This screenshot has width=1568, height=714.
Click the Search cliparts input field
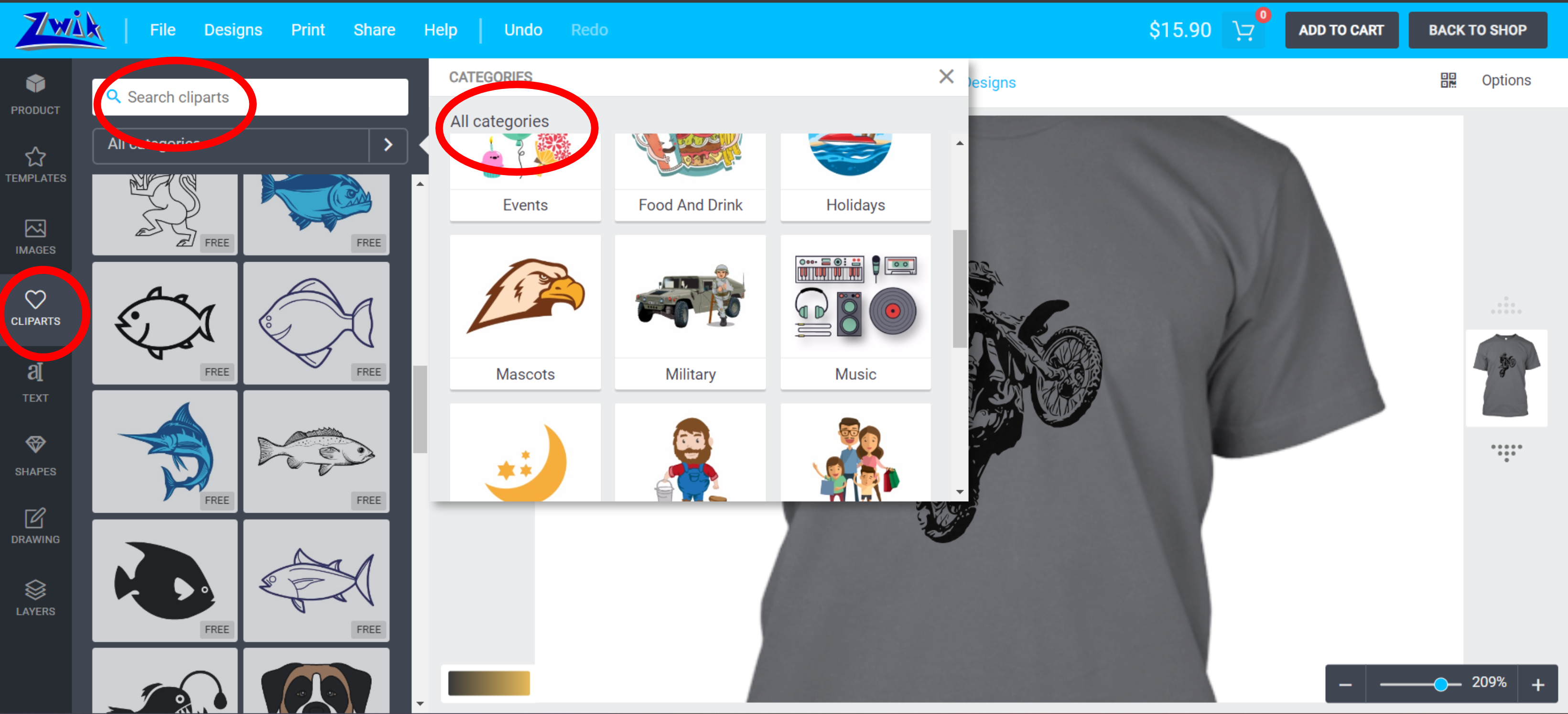click(x=250, y=97)
